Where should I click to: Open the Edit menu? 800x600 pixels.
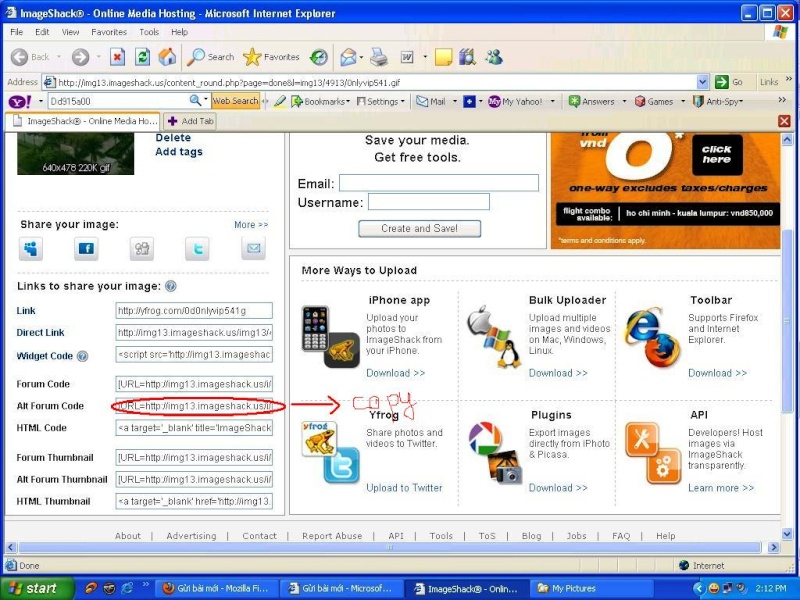tap(42, 32)
